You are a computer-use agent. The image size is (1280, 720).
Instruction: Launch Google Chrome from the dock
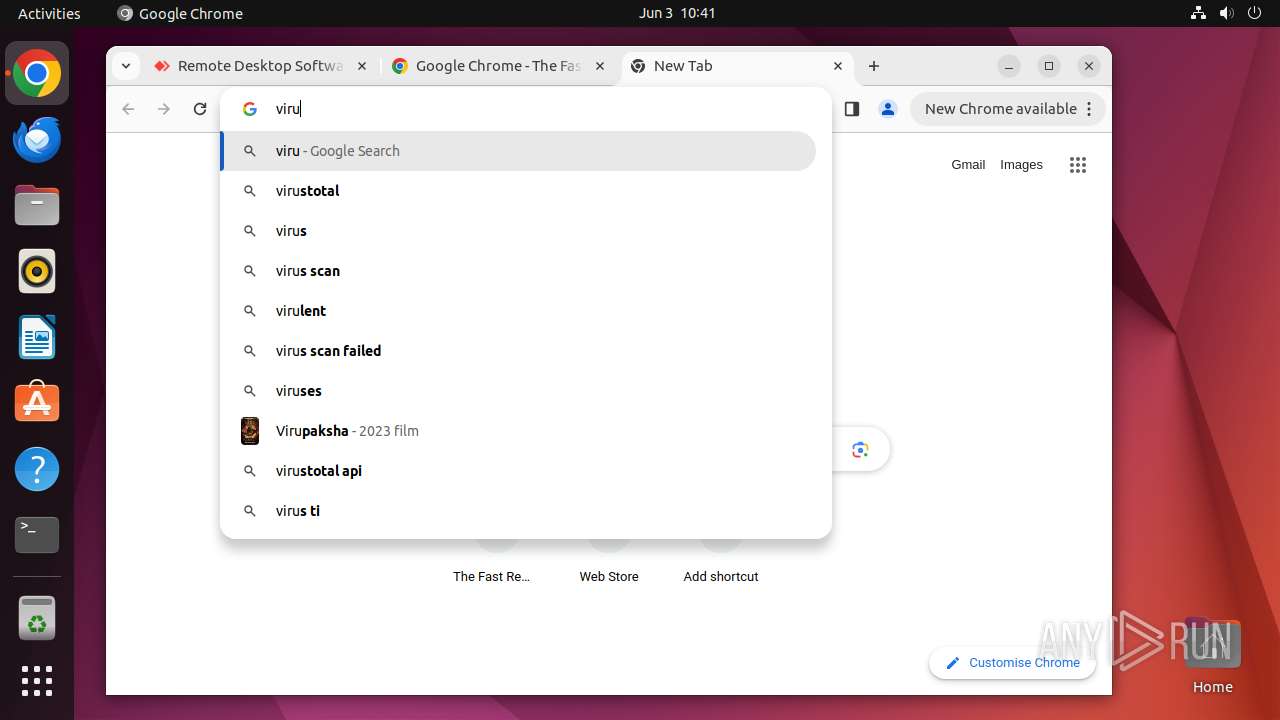tap(37, 74)
